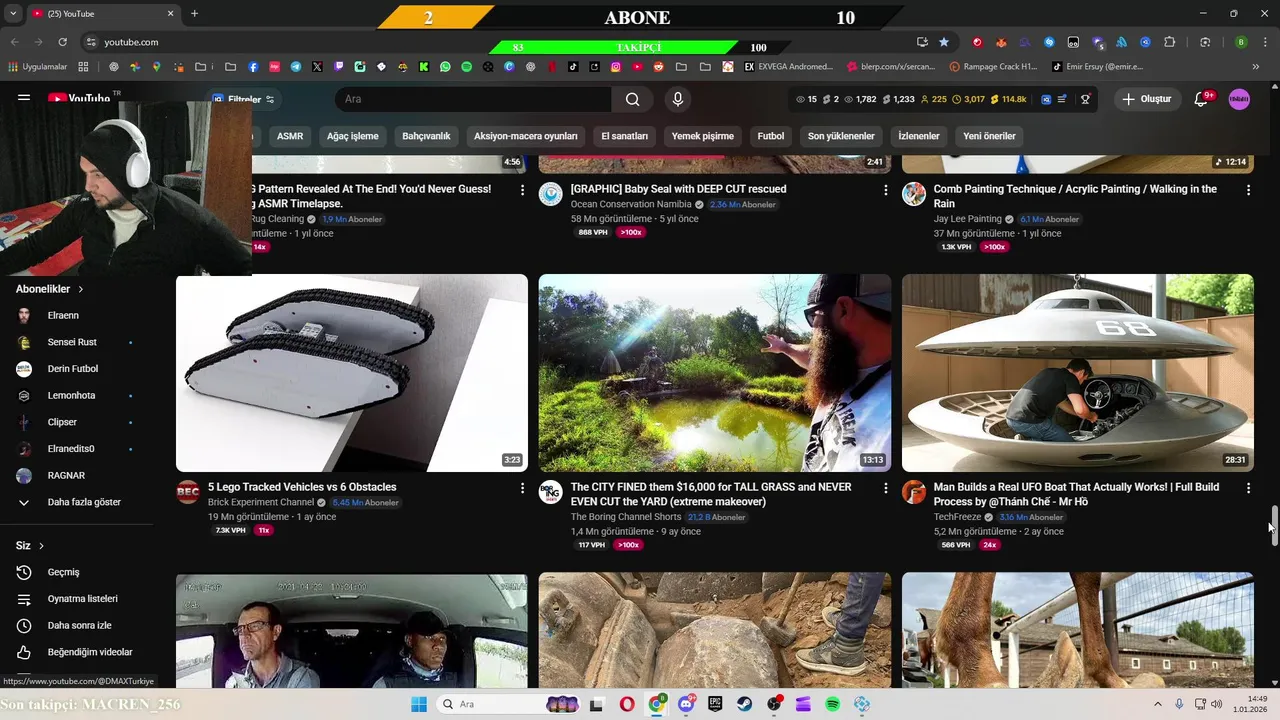
Task: Start voice search with microphone icon
Action: pos(678,99)
